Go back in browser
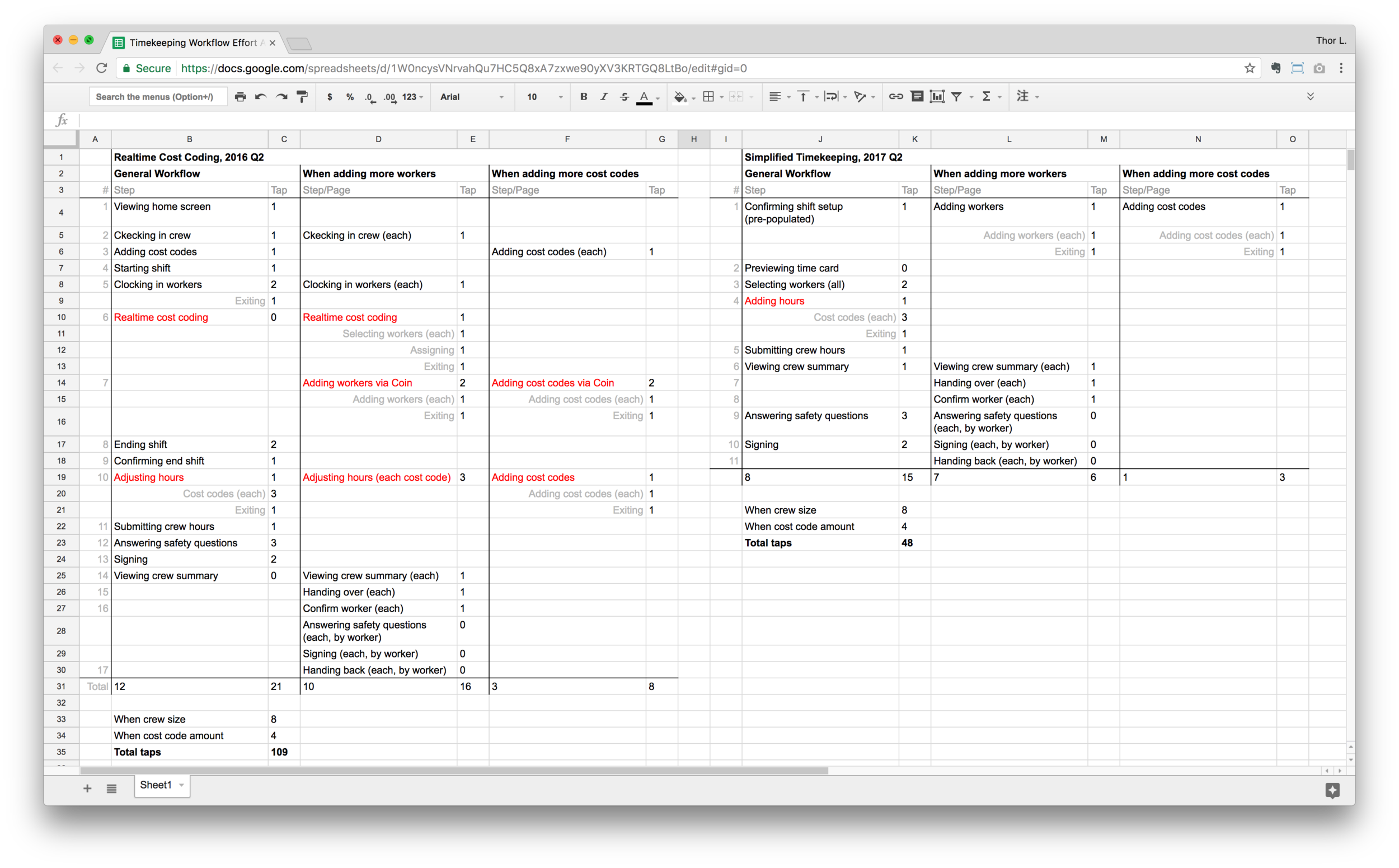Viewport: 1399px width, 868px height. 58,68
